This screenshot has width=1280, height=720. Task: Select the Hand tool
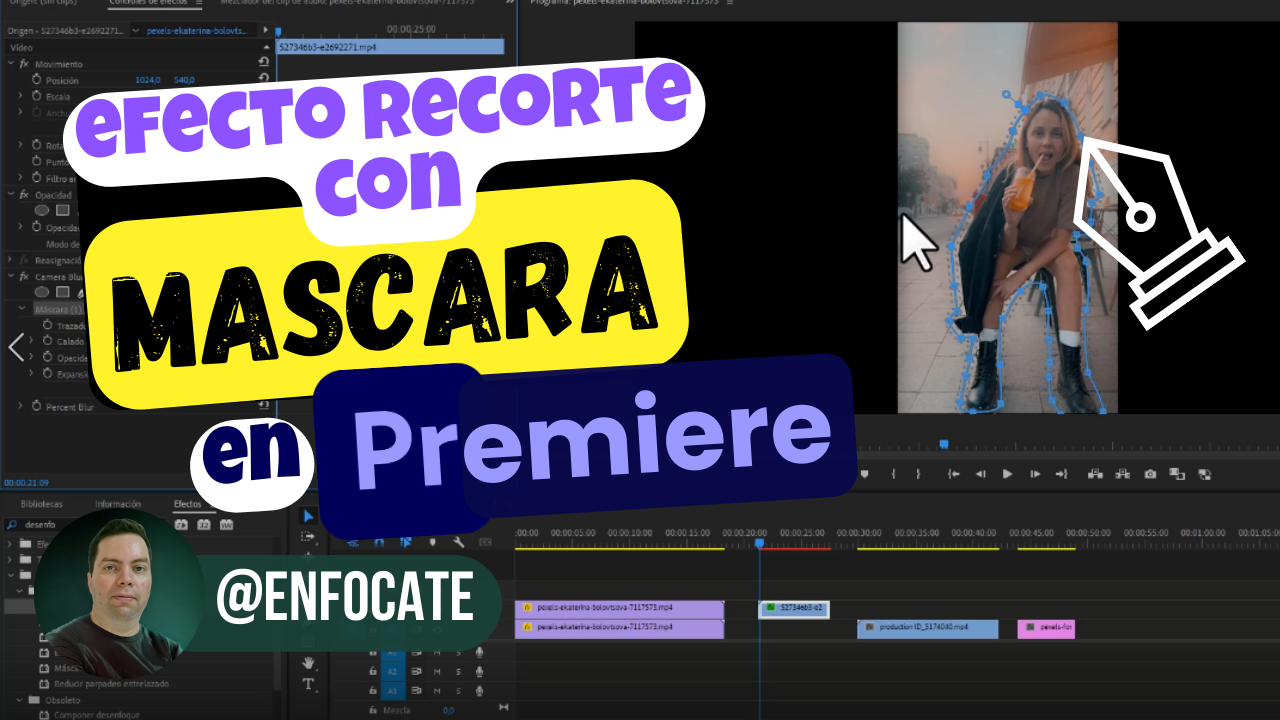(308, 663)
